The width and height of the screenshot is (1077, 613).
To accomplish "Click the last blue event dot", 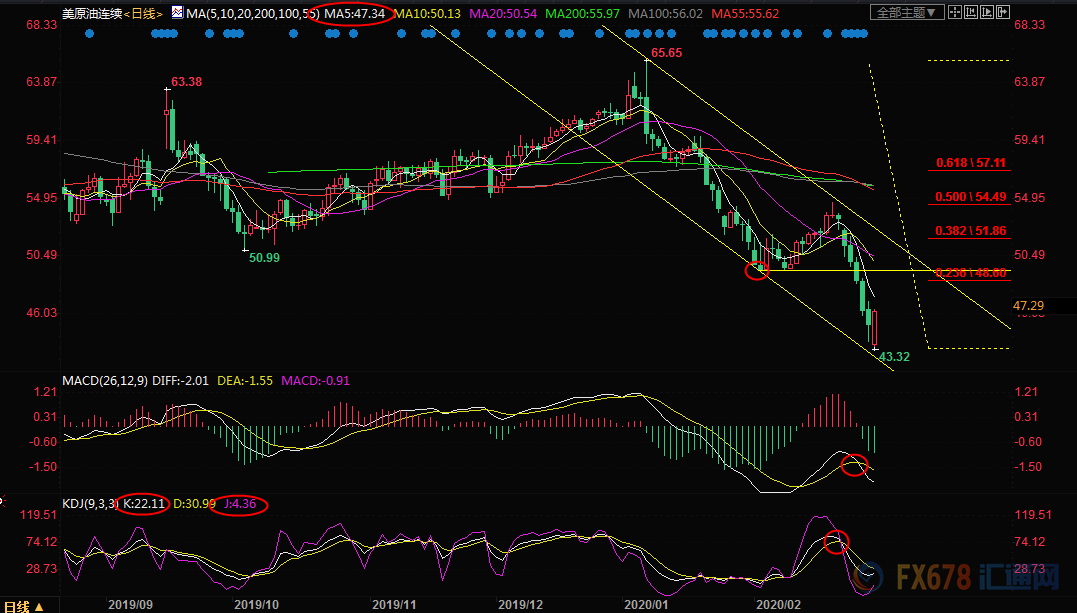I will pos(863,34).
